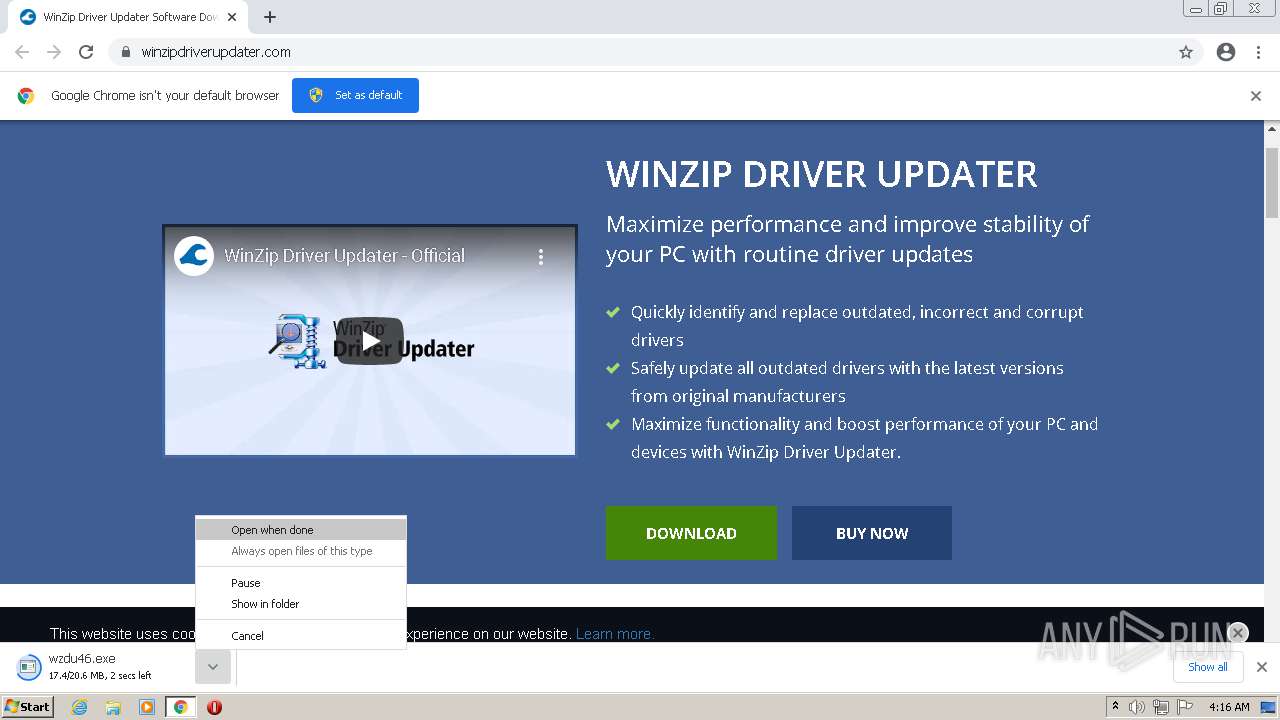Bookmark this page with the star icon
The height and width of the screenshot is (720, 1280).
tap(1186, 52)
